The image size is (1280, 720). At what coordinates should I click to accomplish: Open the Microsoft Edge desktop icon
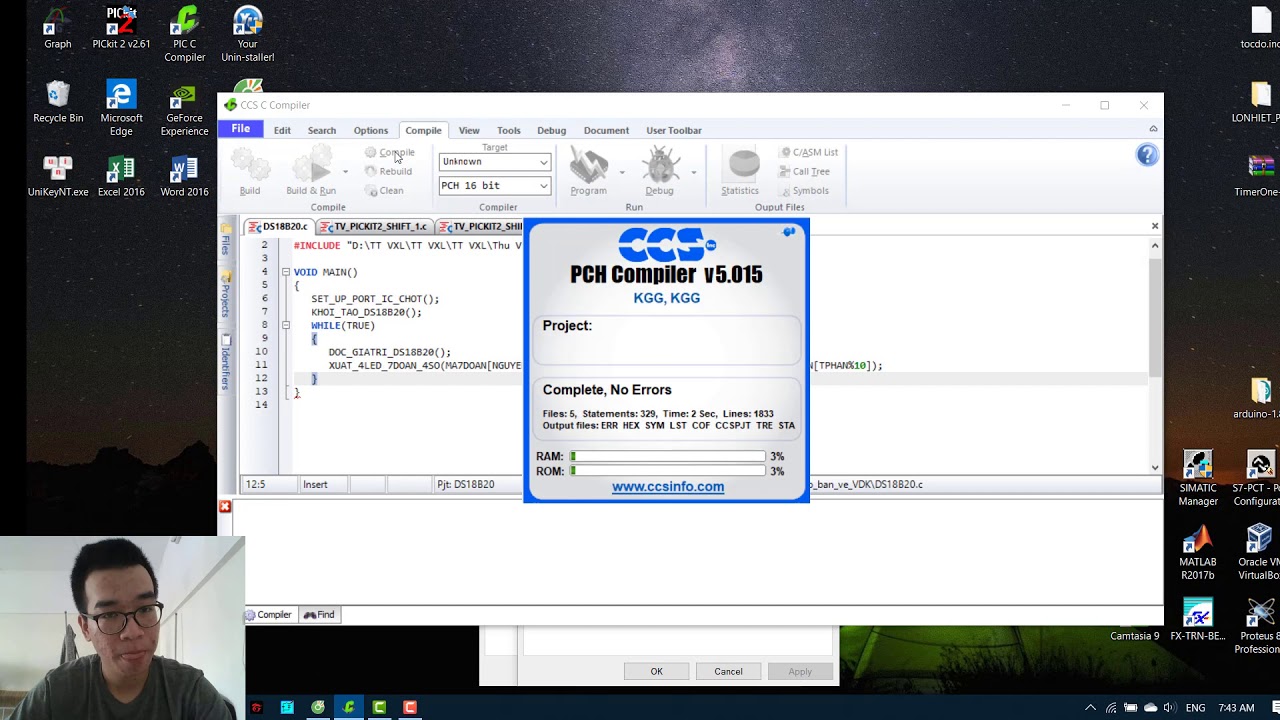[121, 109]
